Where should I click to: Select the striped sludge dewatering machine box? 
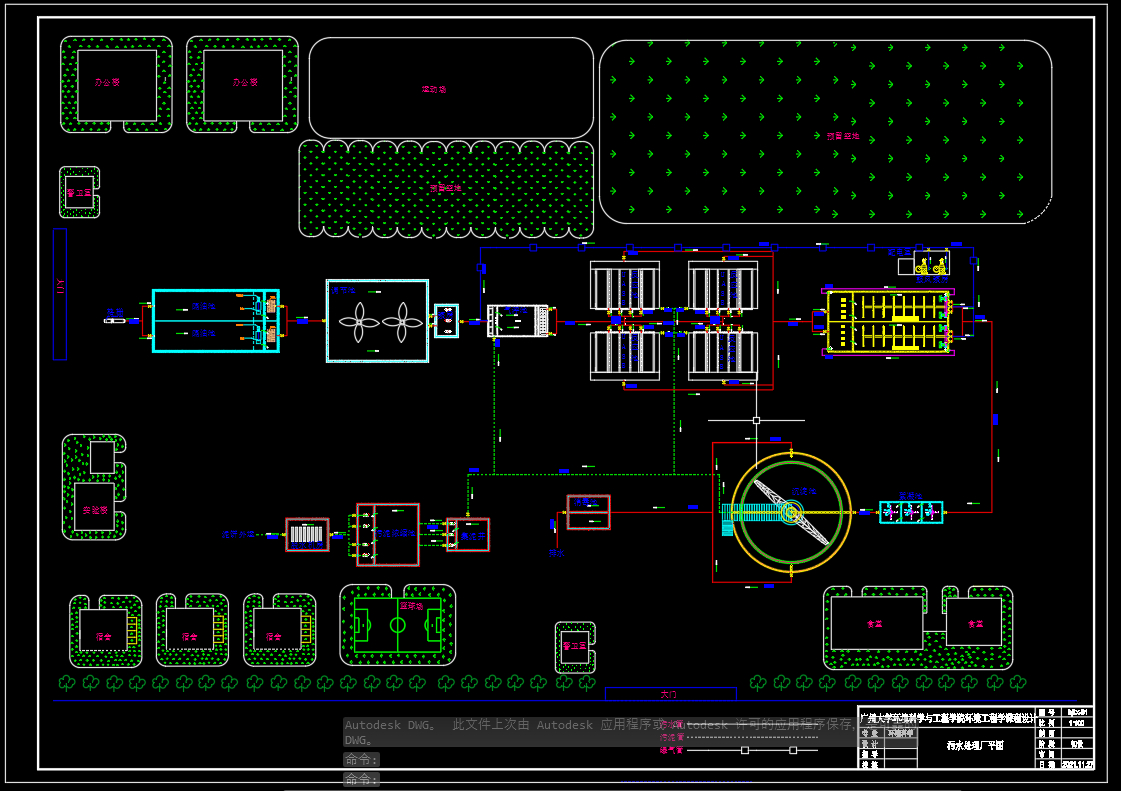pyautogui.click(x=307, y=535)
